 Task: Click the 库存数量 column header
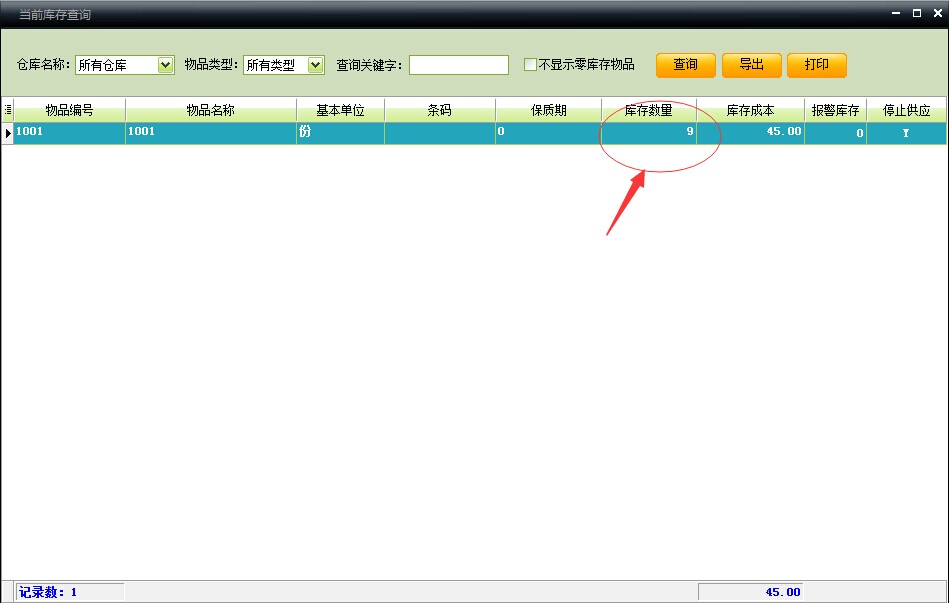pyautogui.click(x=648, y=110)
